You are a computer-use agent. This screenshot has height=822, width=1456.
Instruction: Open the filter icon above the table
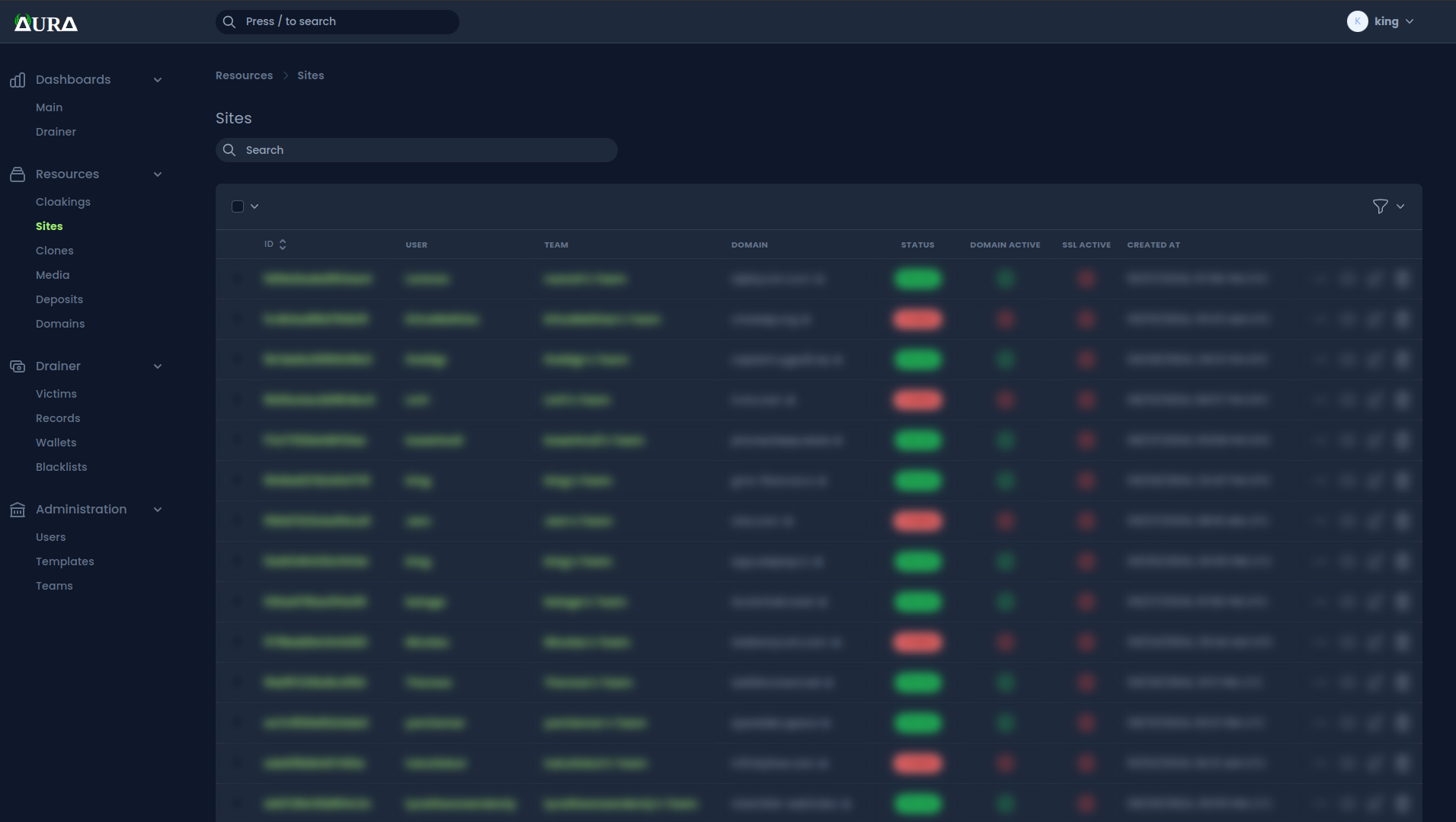point(1380,206)
